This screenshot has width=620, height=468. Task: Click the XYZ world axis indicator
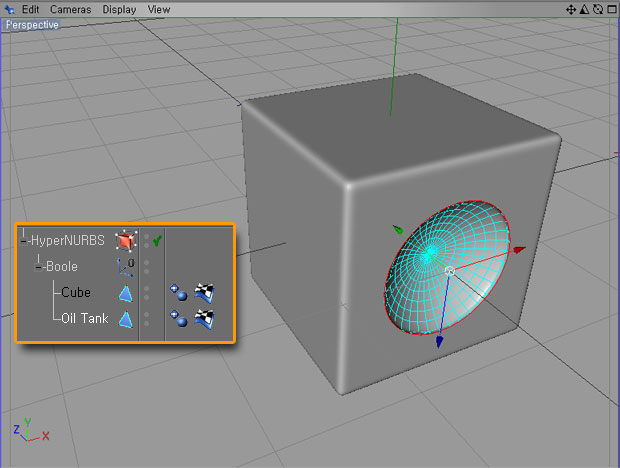tap(31, 430)
